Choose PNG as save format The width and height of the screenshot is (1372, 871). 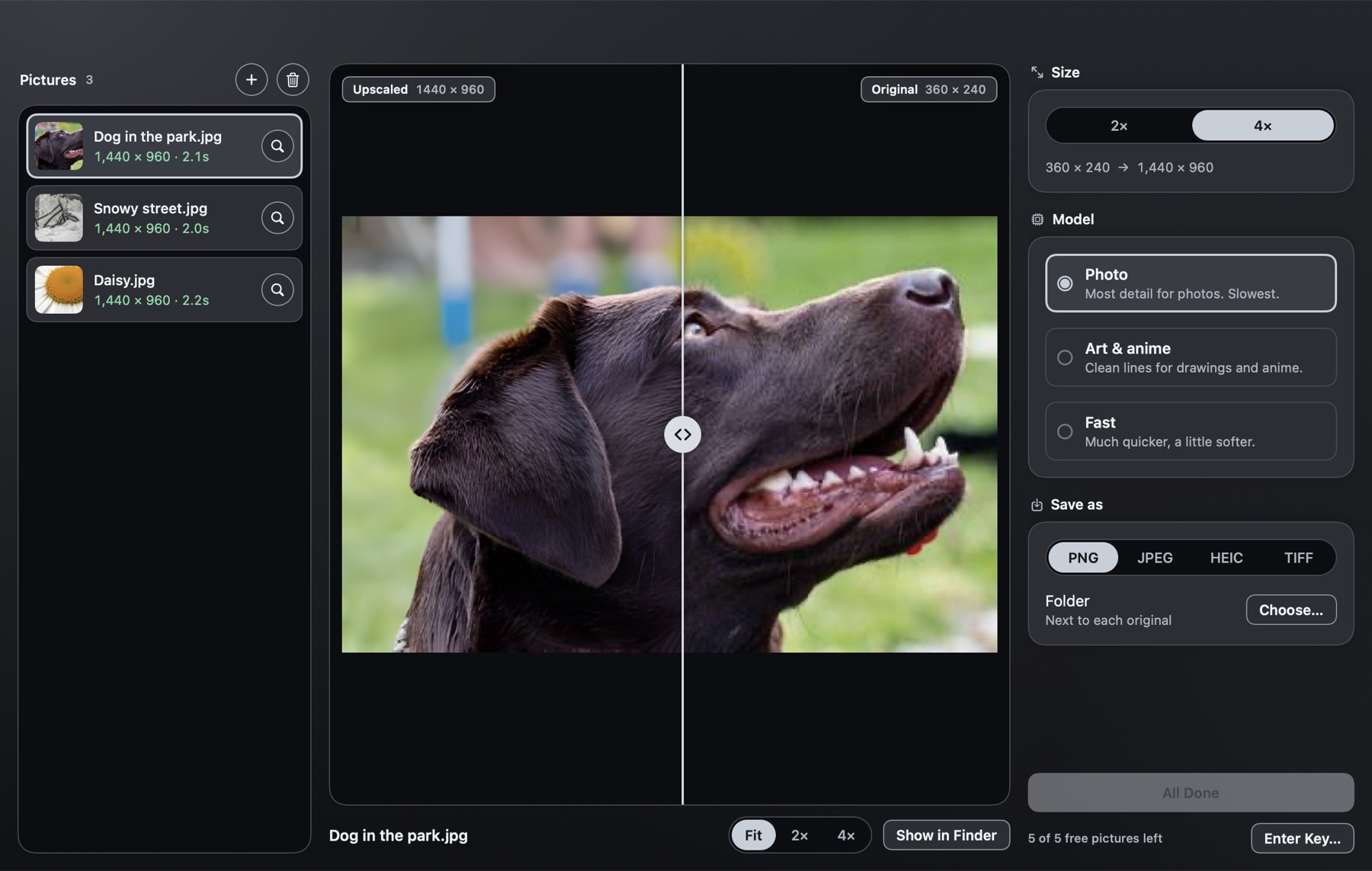pyautogui.click(x=1083, y=558)
